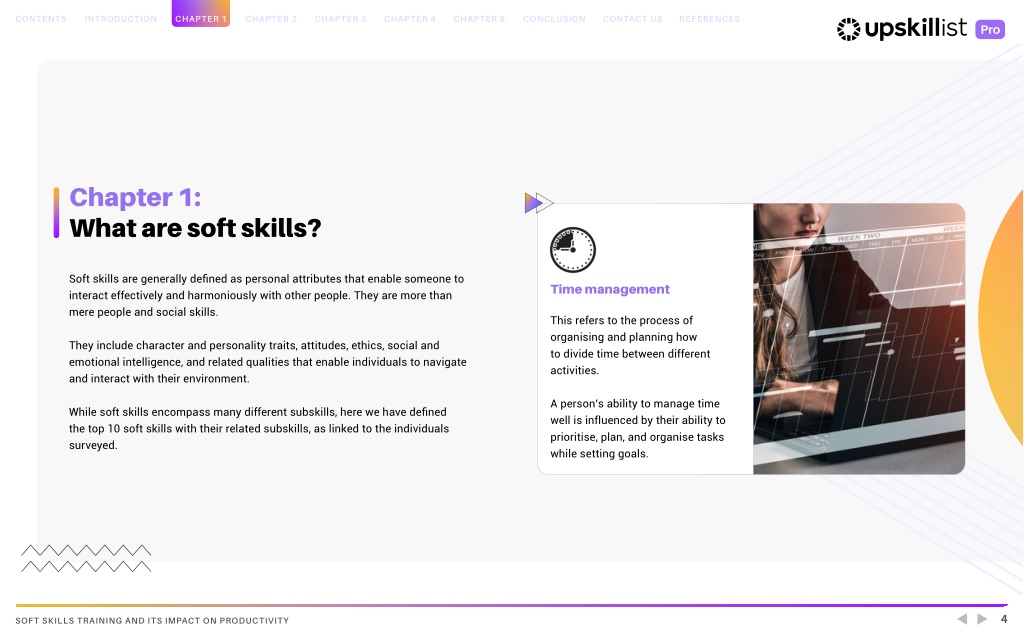Click the purple play arrow on the card
This screenshot has height=639, width=1024.
pyautogui.click(x=534, y=203)
